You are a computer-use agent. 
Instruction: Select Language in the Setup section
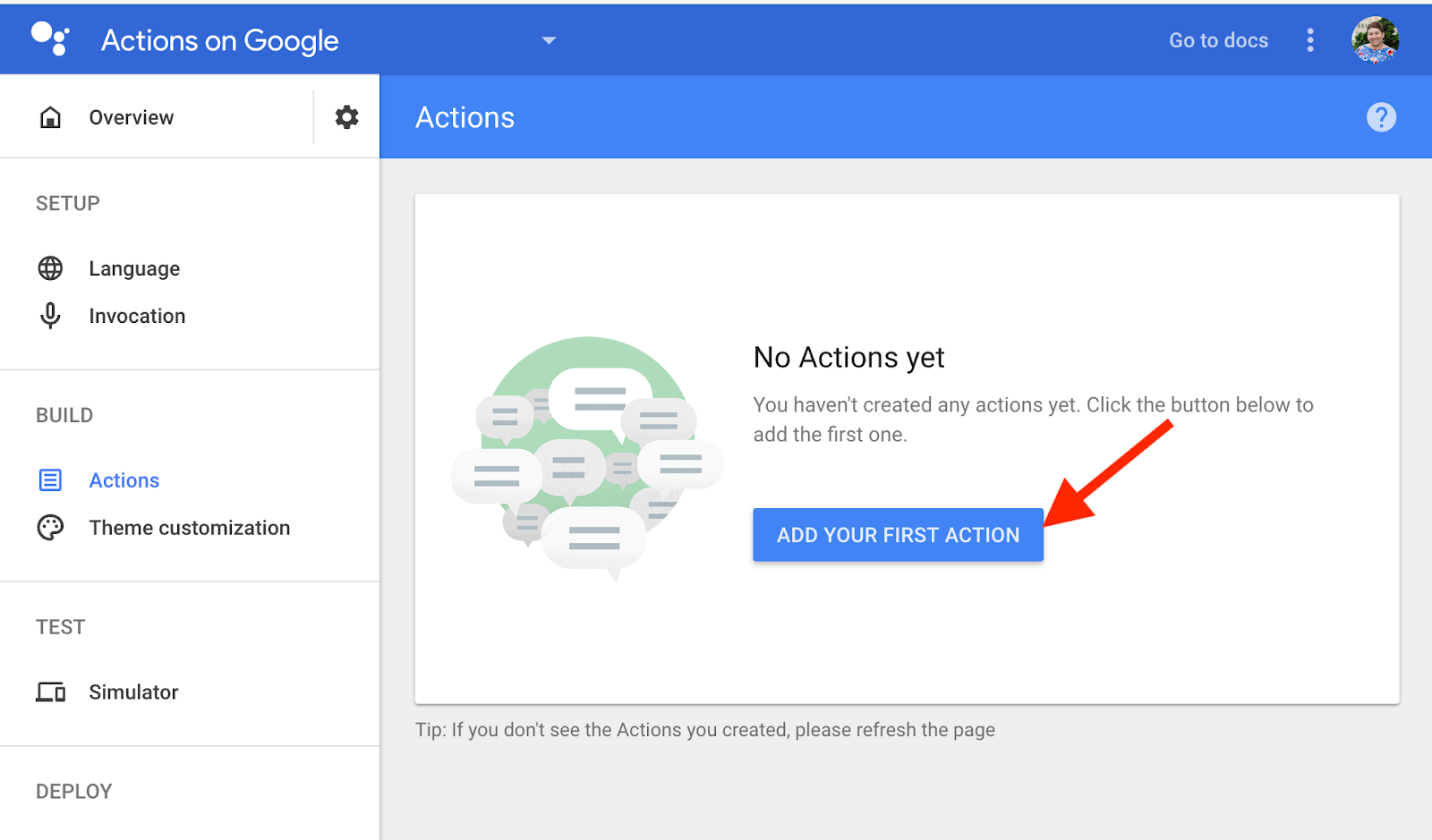click(x=134, y=268)
